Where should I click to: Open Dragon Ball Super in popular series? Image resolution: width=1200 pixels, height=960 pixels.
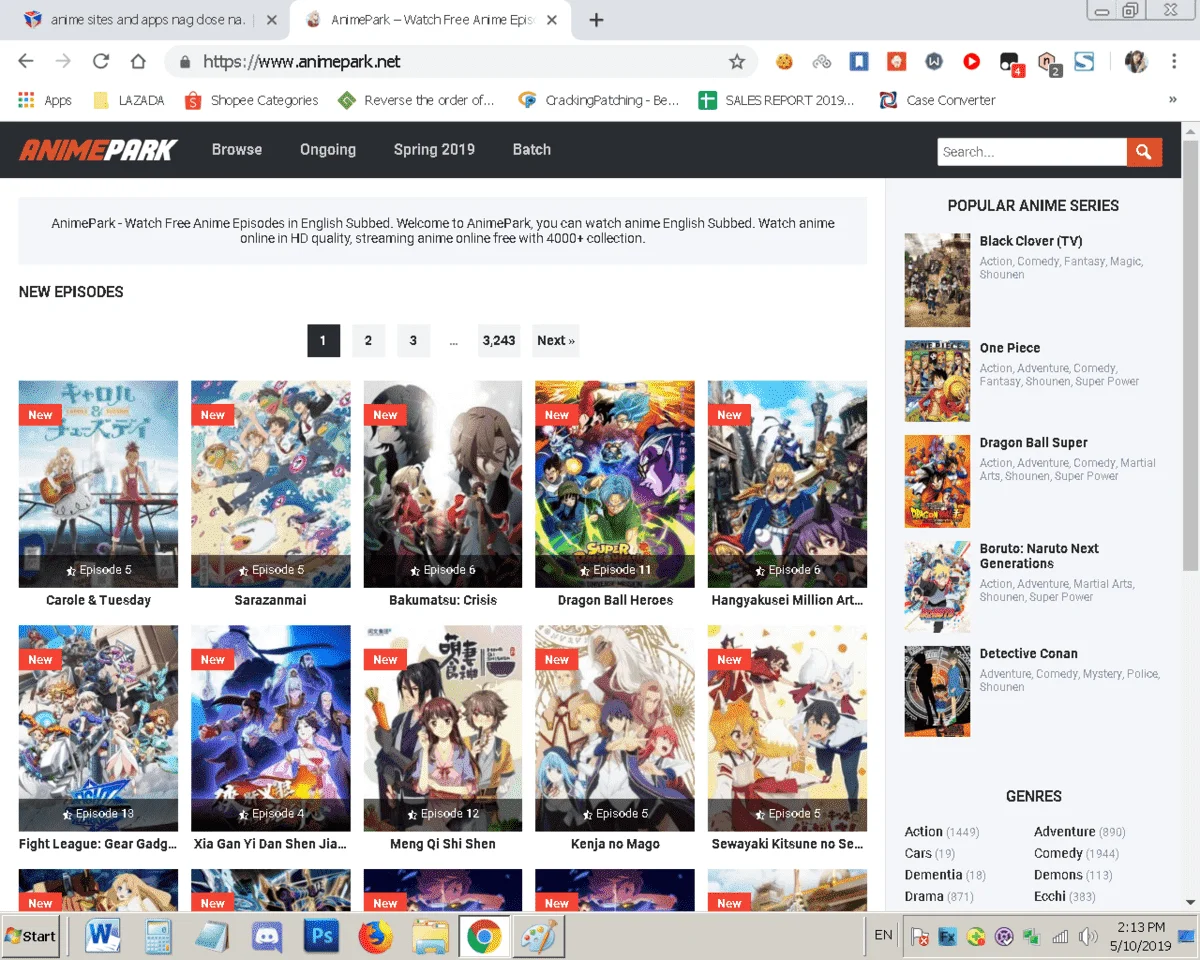pos(1033,443)
